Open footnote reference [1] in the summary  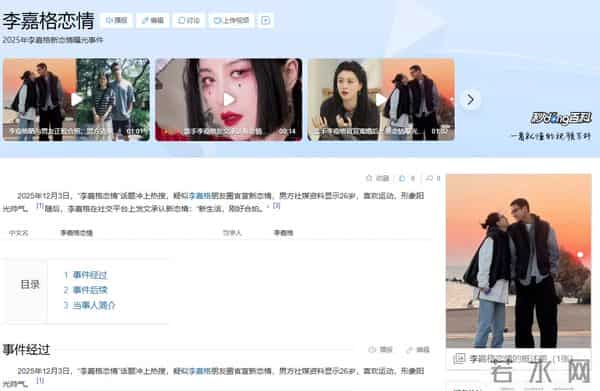(x=39, y=206)
